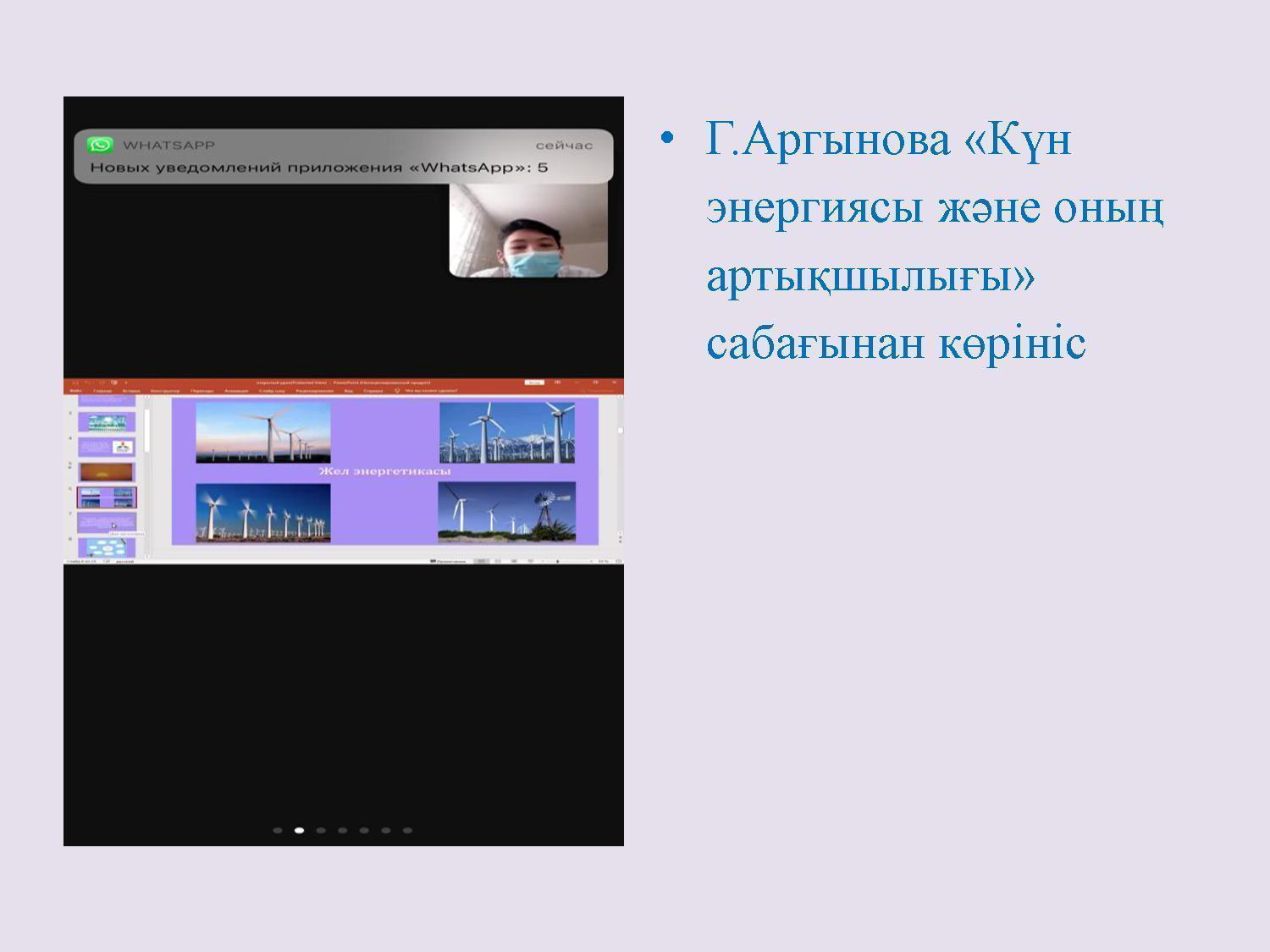Open the Конструктор ribbon tab
Screen dimensions: 1270x952
[x=165, y=391]
